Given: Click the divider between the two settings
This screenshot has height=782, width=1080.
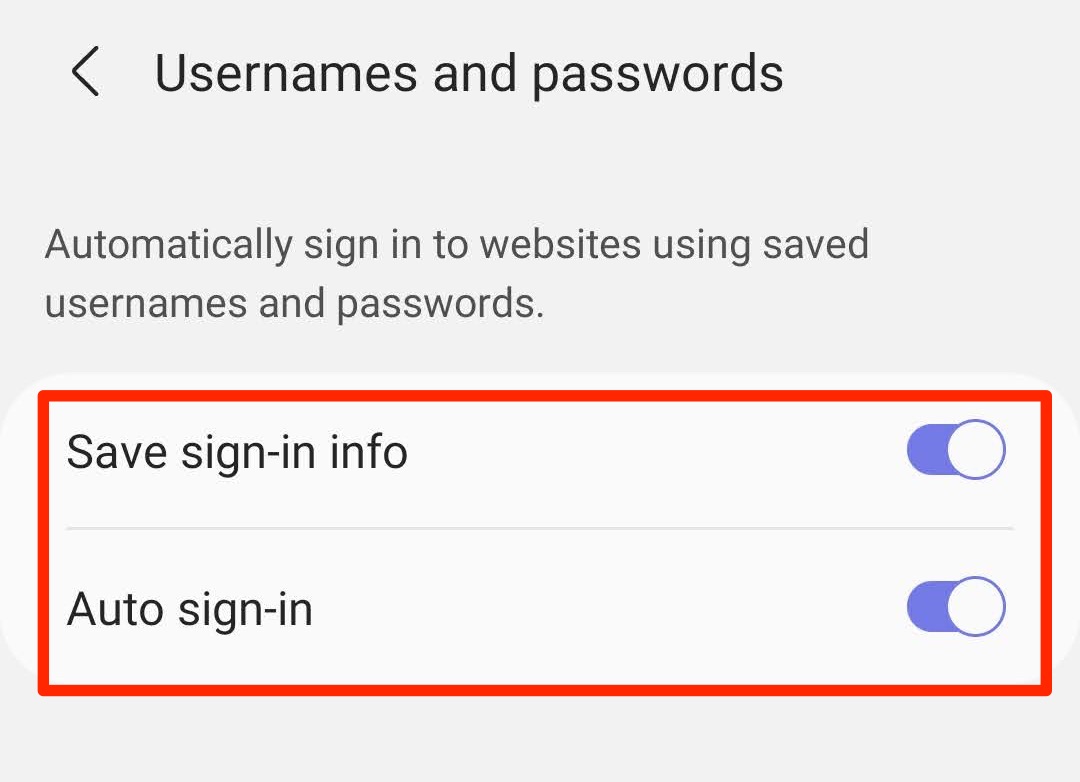Looking at the screenshot, I should click(540, 528).
